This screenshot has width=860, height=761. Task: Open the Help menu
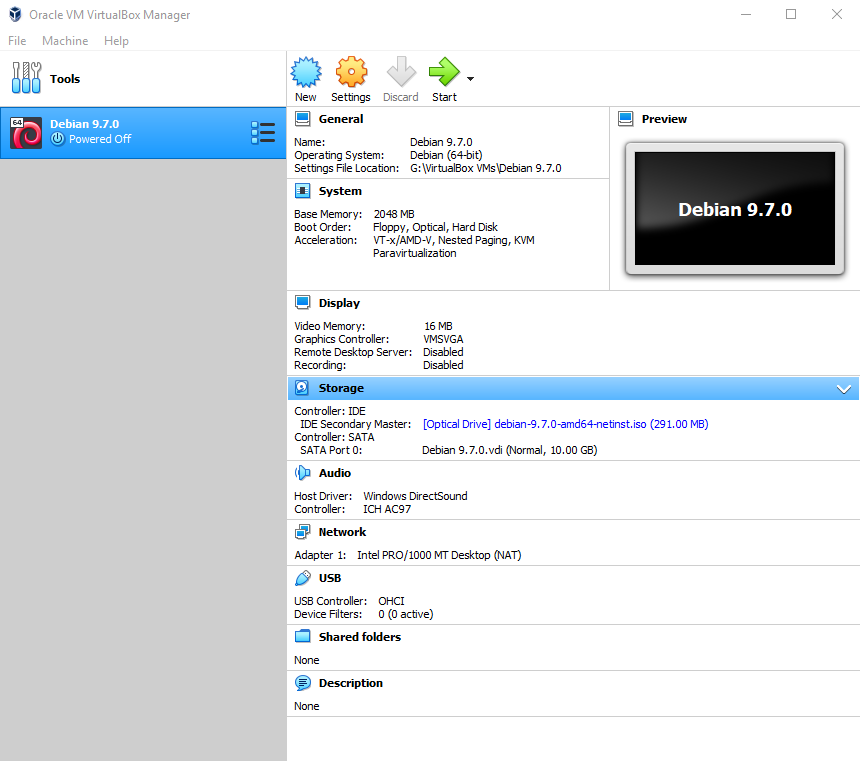(116, 41)
